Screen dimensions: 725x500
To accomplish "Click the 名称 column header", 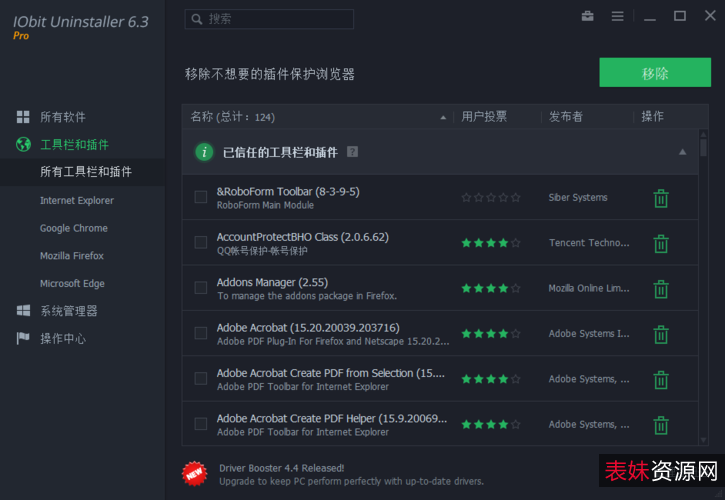I will [x=232, y=117].
